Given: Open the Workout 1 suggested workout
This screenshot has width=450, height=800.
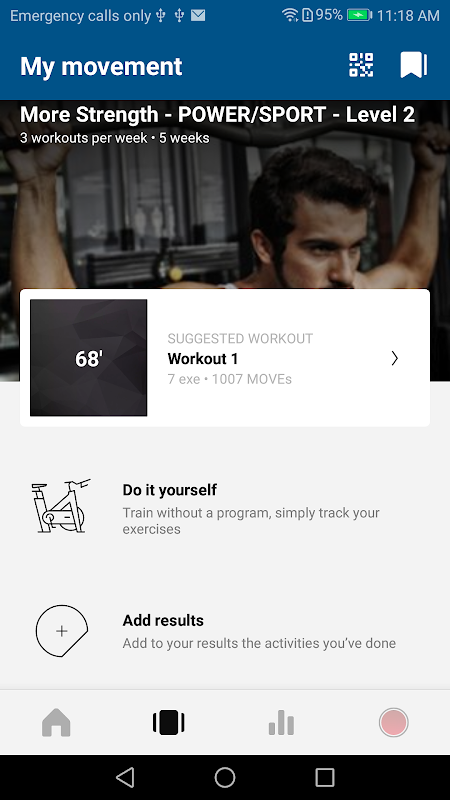Looking at the screenshot, I should (225, 358).
